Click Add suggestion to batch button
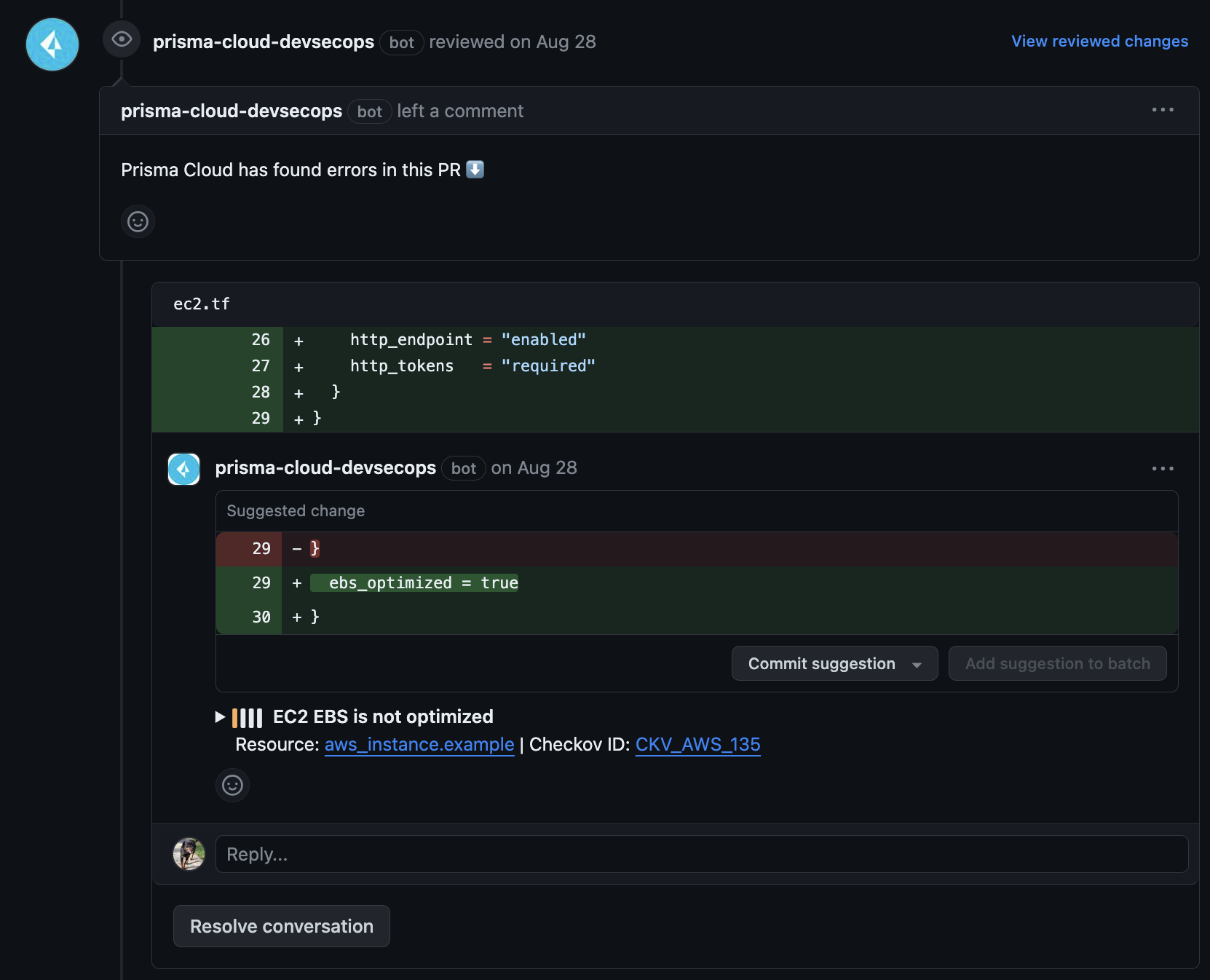The width and height of the screenshot is (1210, 980). point(1057,663)
